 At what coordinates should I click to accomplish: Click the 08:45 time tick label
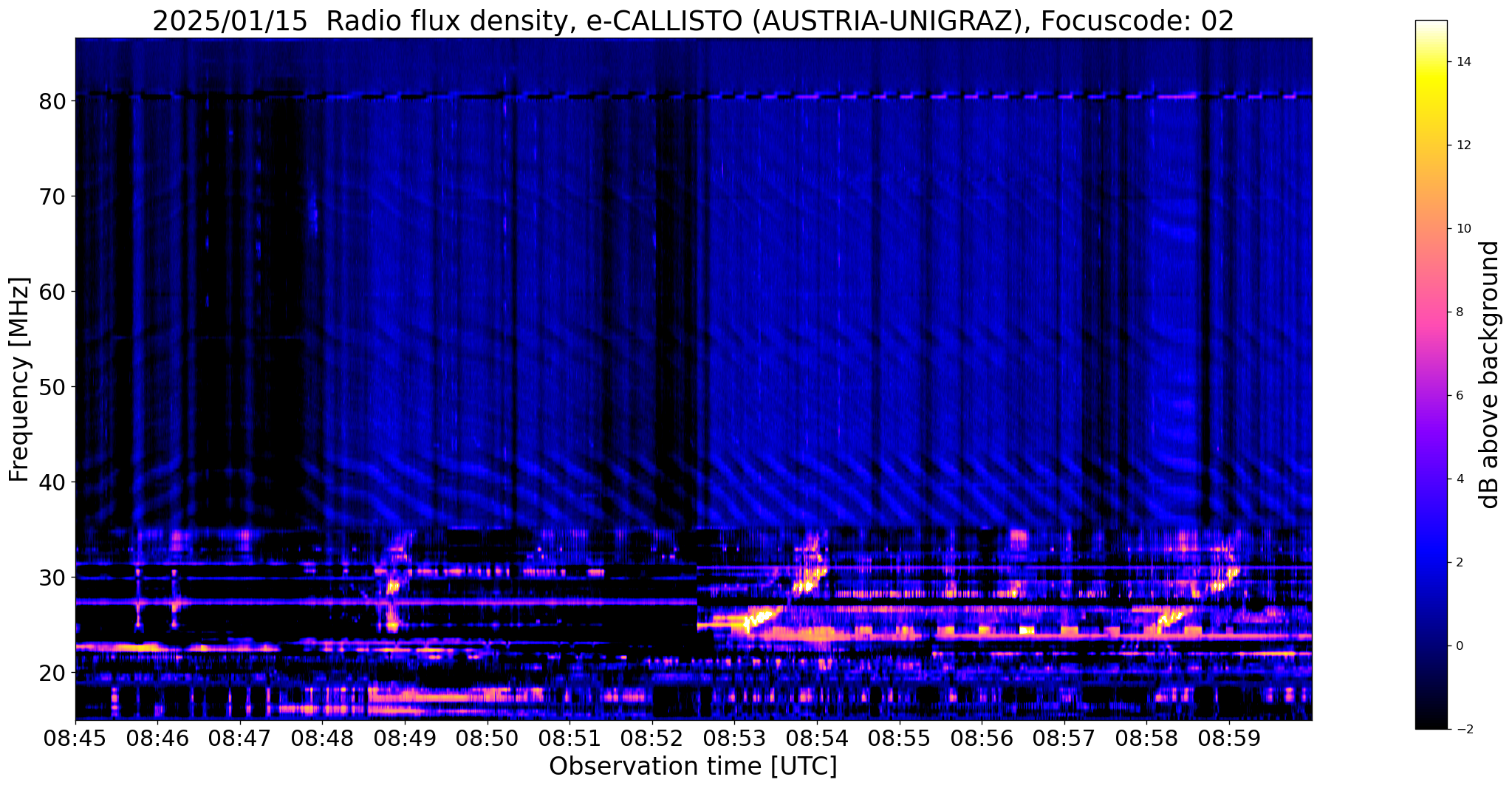pyautogui.click(x=75, y=738)
